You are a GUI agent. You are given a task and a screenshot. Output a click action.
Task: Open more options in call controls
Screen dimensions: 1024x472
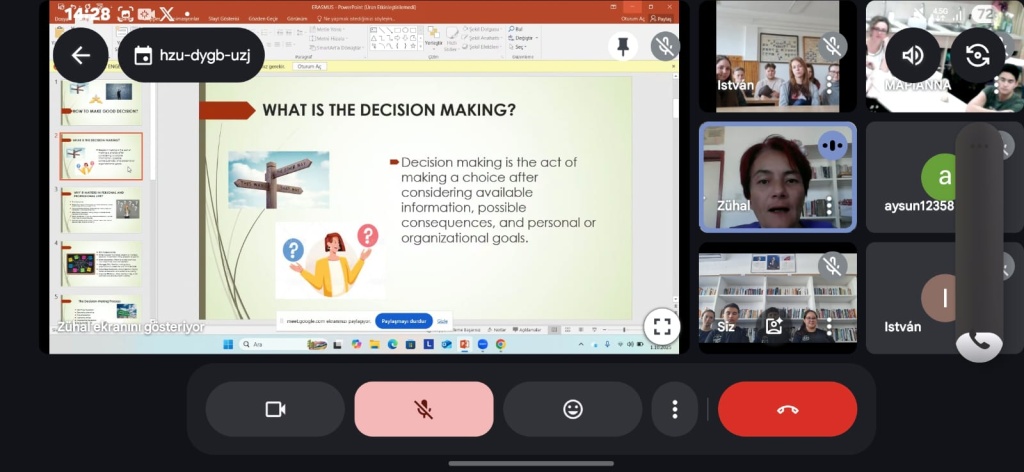tap(675, 409)
